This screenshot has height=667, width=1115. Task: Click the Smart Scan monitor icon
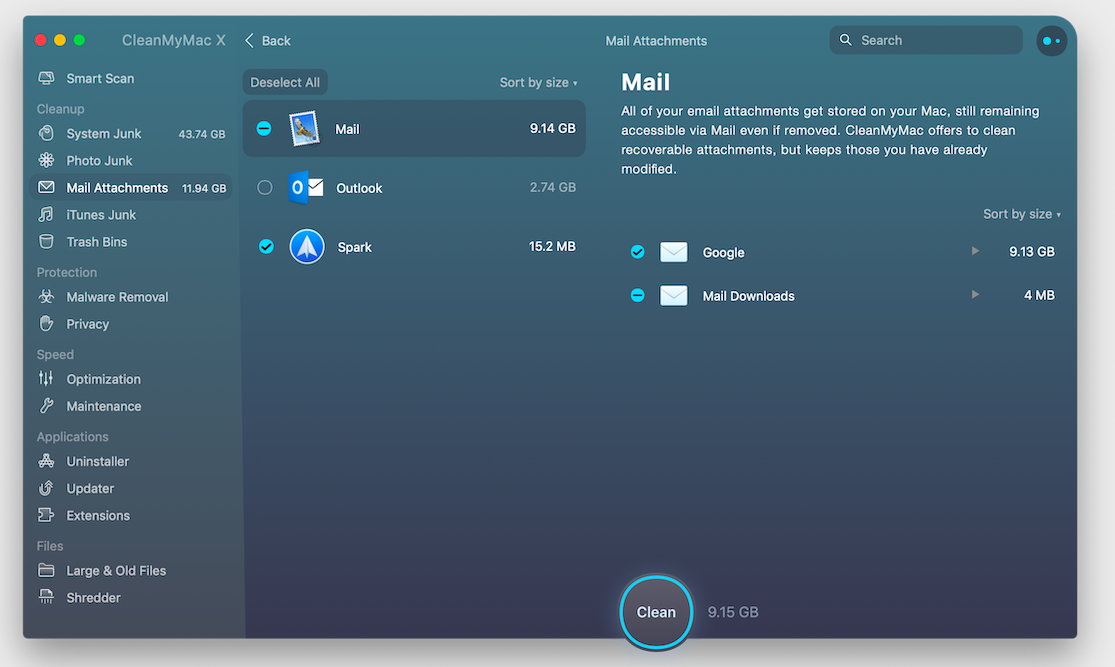(46, 78)
